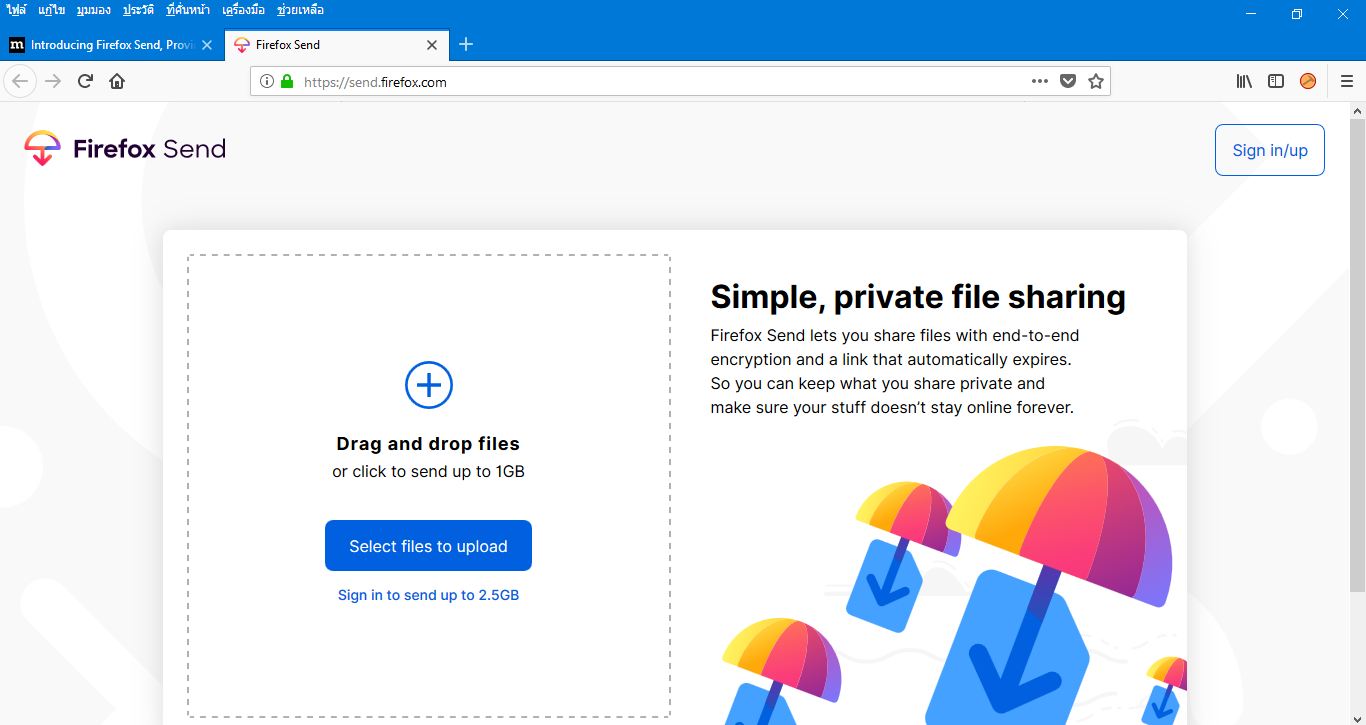Click the Firefox Send logo
The width and height of the screenshot is (1366, 725).
click(125, 149)
